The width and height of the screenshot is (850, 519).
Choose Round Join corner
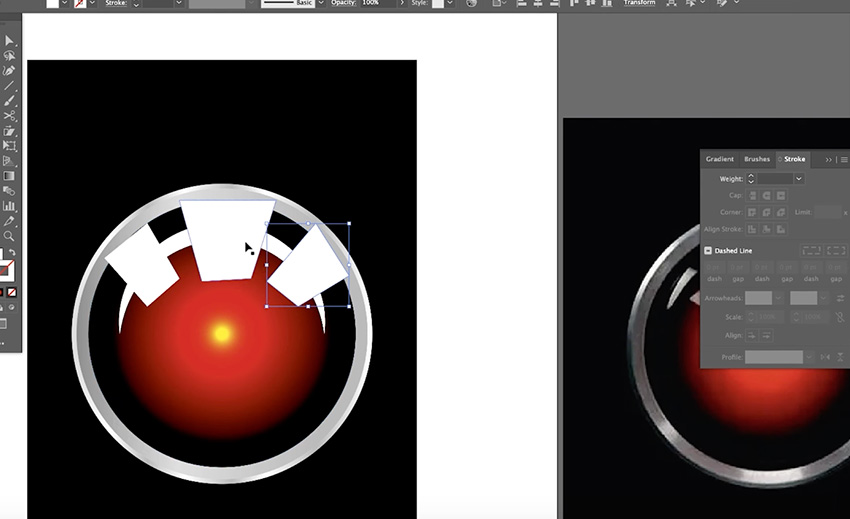[x=767, y=212]
